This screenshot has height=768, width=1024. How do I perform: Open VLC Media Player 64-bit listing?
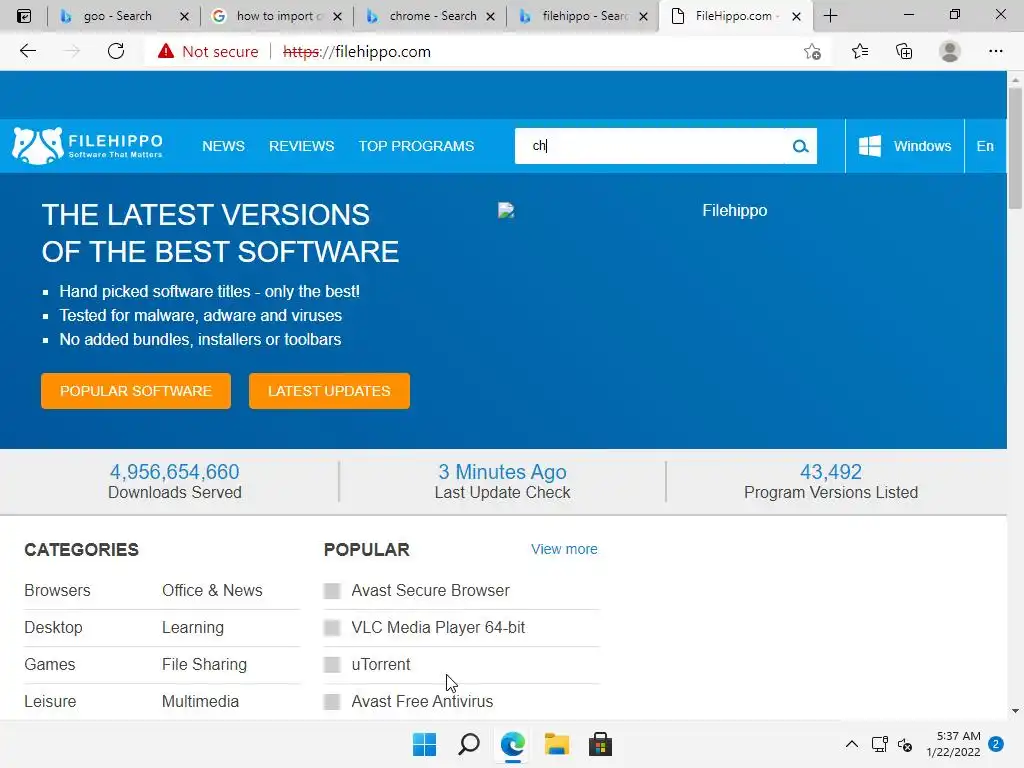coord(438,628)
